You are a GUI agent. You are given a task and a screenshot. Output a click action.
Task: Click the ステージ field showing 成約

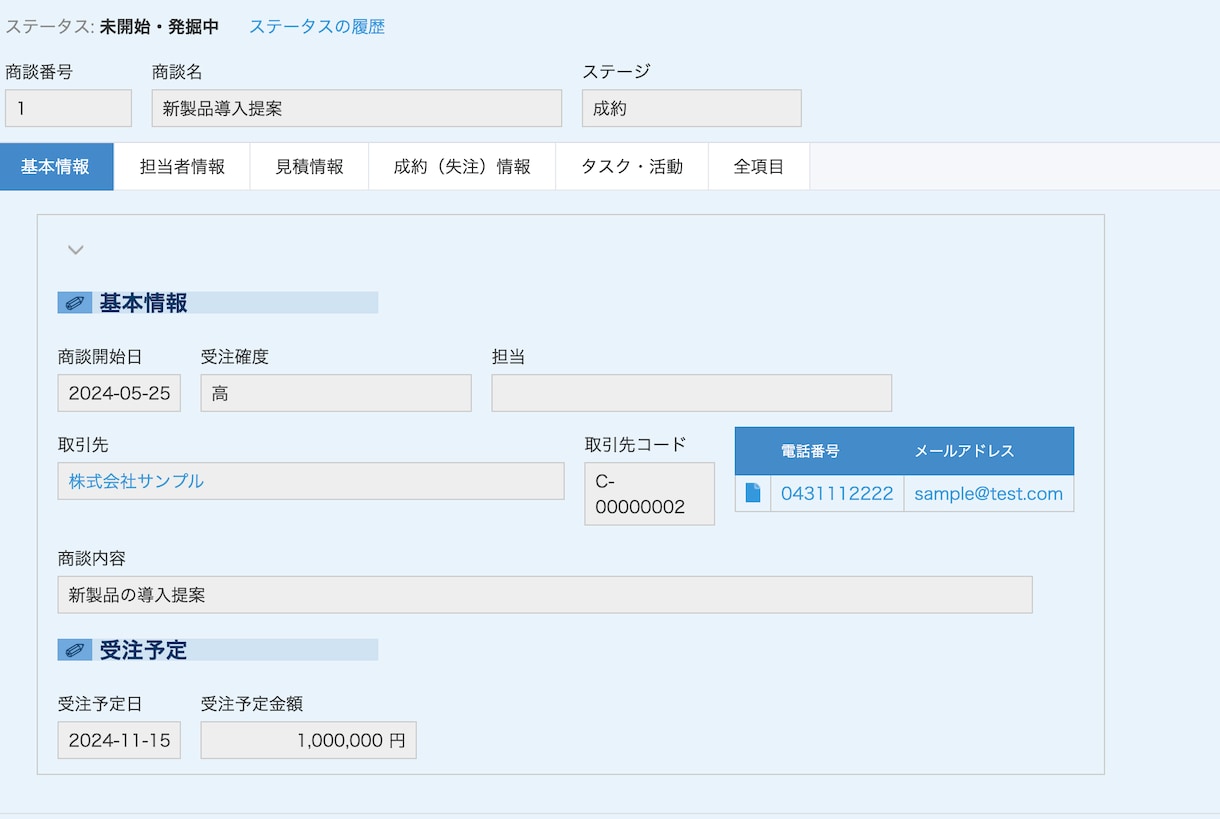pos(692,108)
